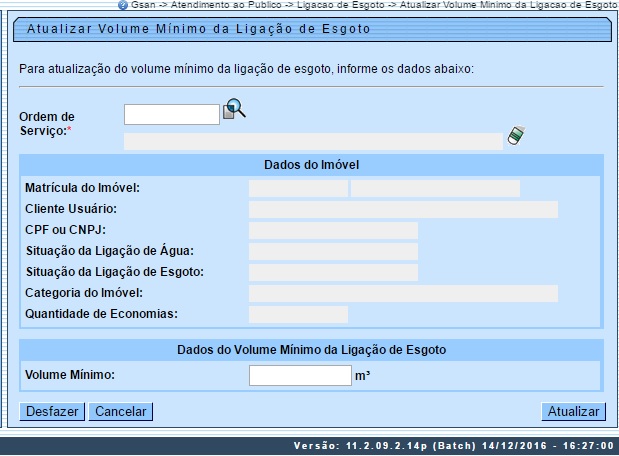Click the Situação da Ligação de Esgoto field
Image resolution: width=619 pixels, height=456 pixels.
point(333,272)
